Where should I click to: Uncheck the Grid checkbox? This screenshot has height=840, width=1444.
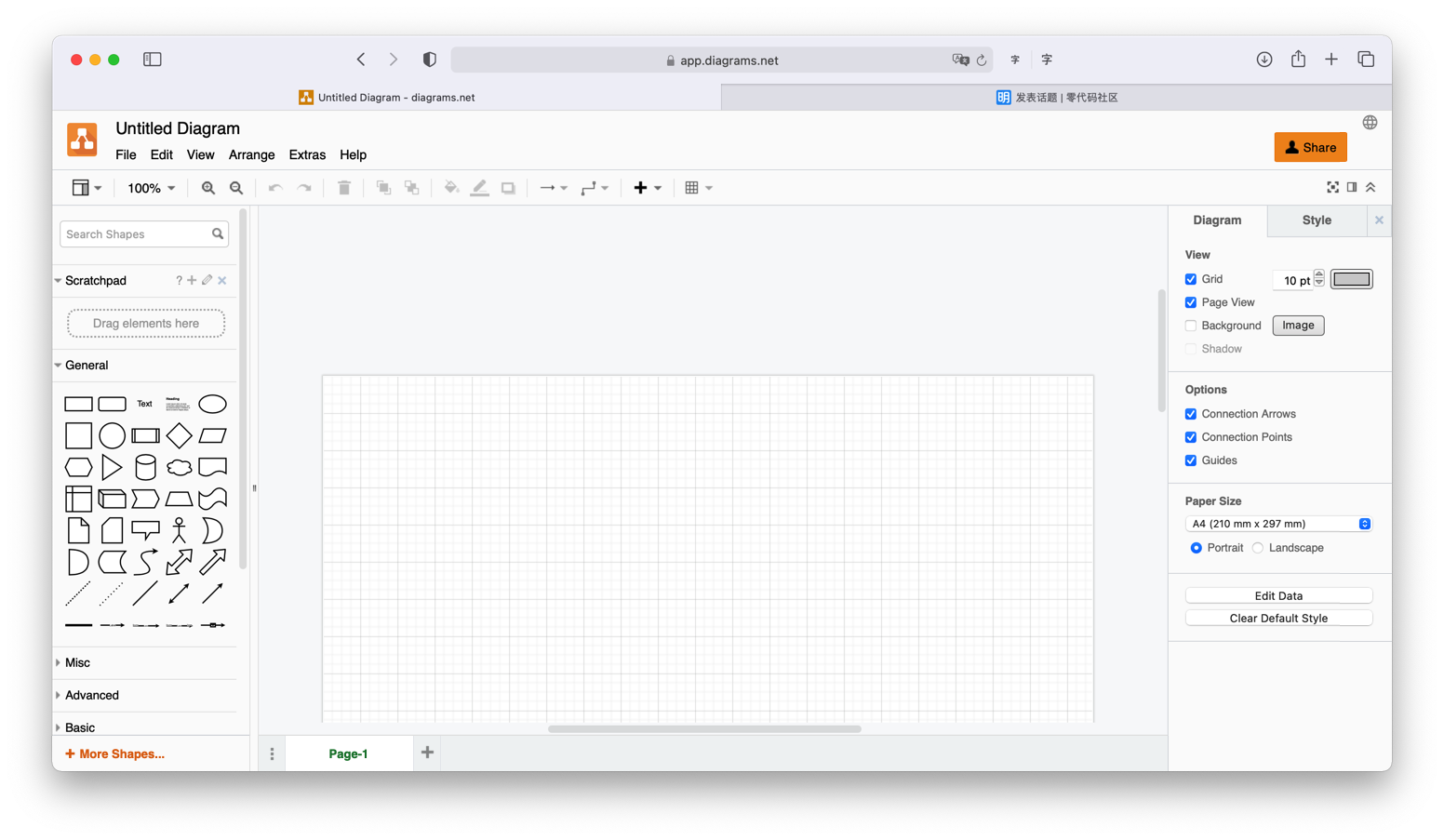(x=1191, y=279)
